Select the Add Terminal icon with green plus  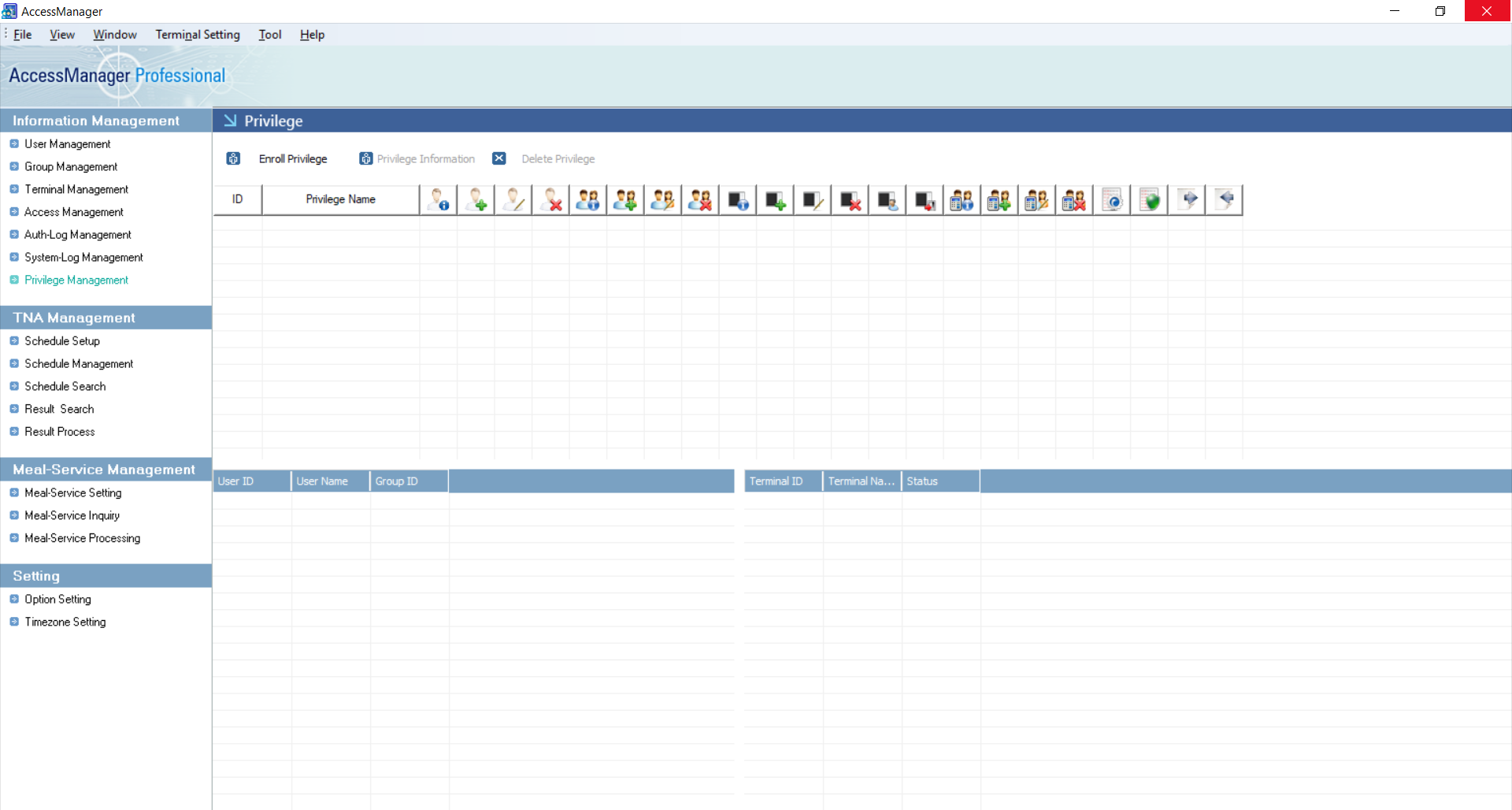click(x=775, y=199)
